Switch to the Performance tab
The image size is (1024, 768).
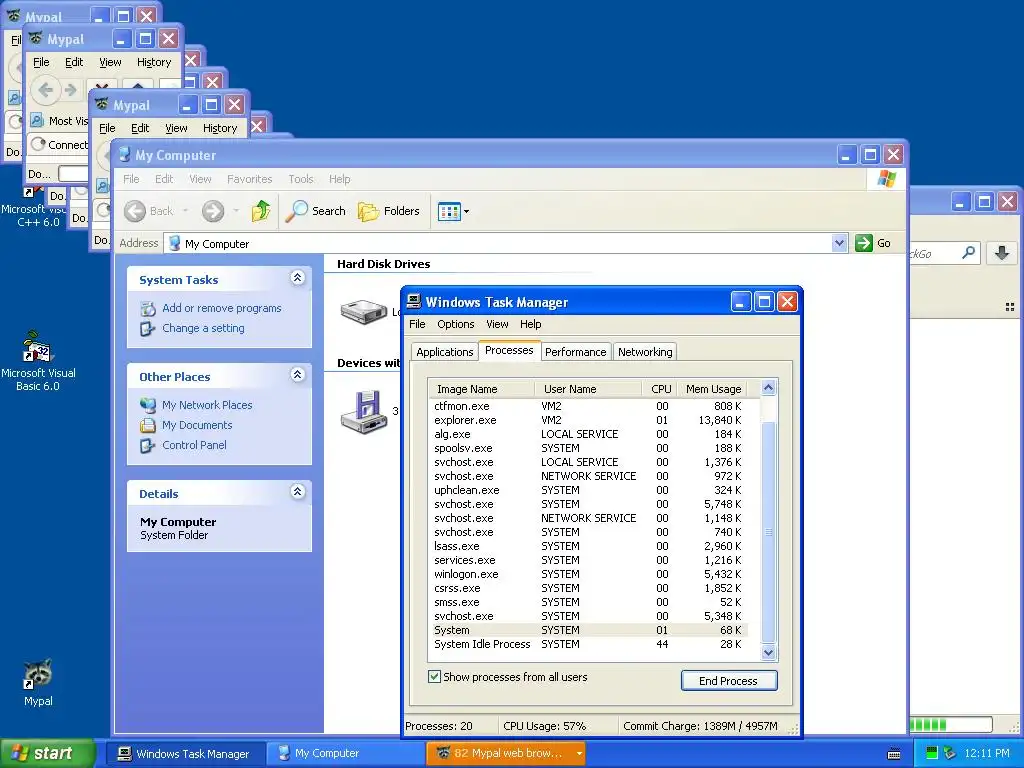[x=575, y=352]
